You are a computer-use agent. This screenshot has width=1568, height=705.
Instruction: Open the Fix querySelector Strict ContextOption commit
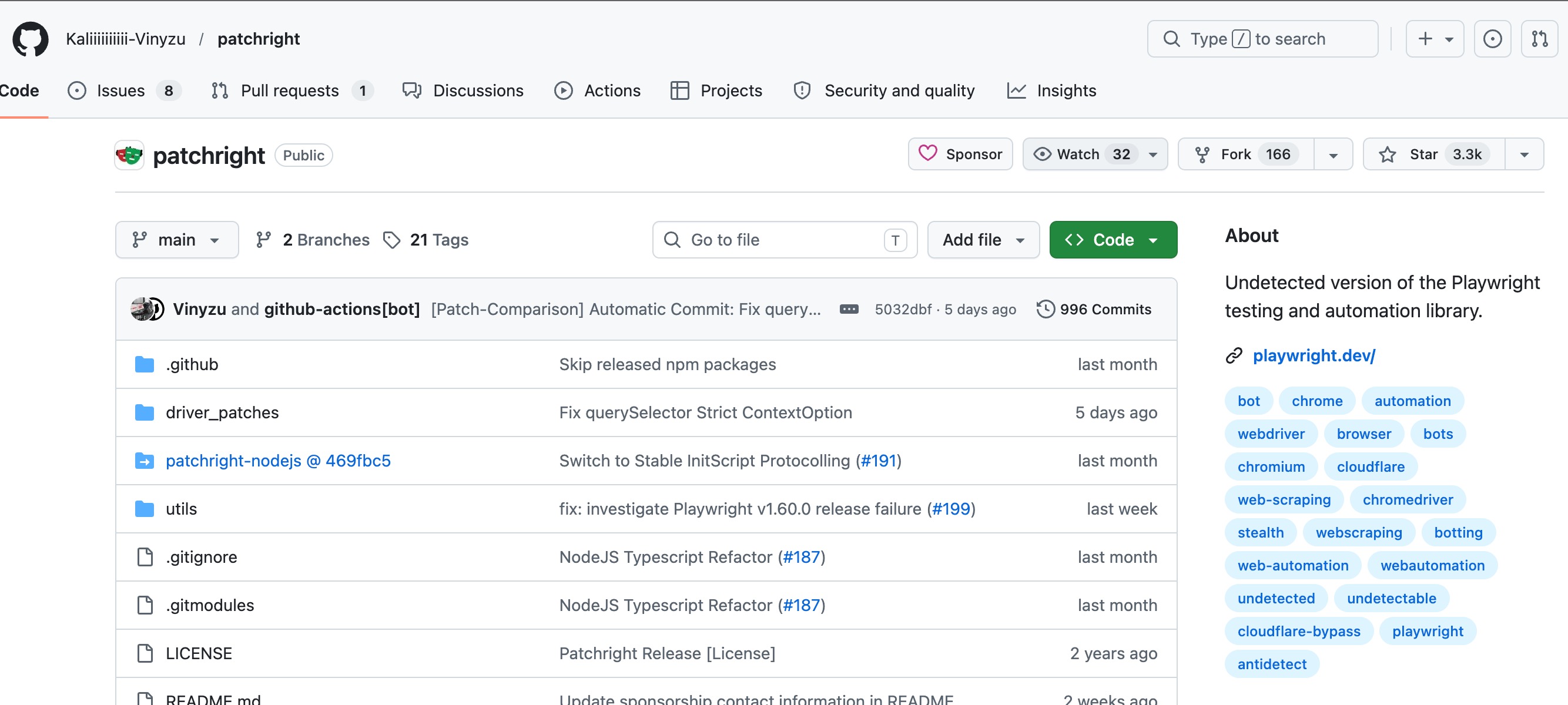(705, 412)
